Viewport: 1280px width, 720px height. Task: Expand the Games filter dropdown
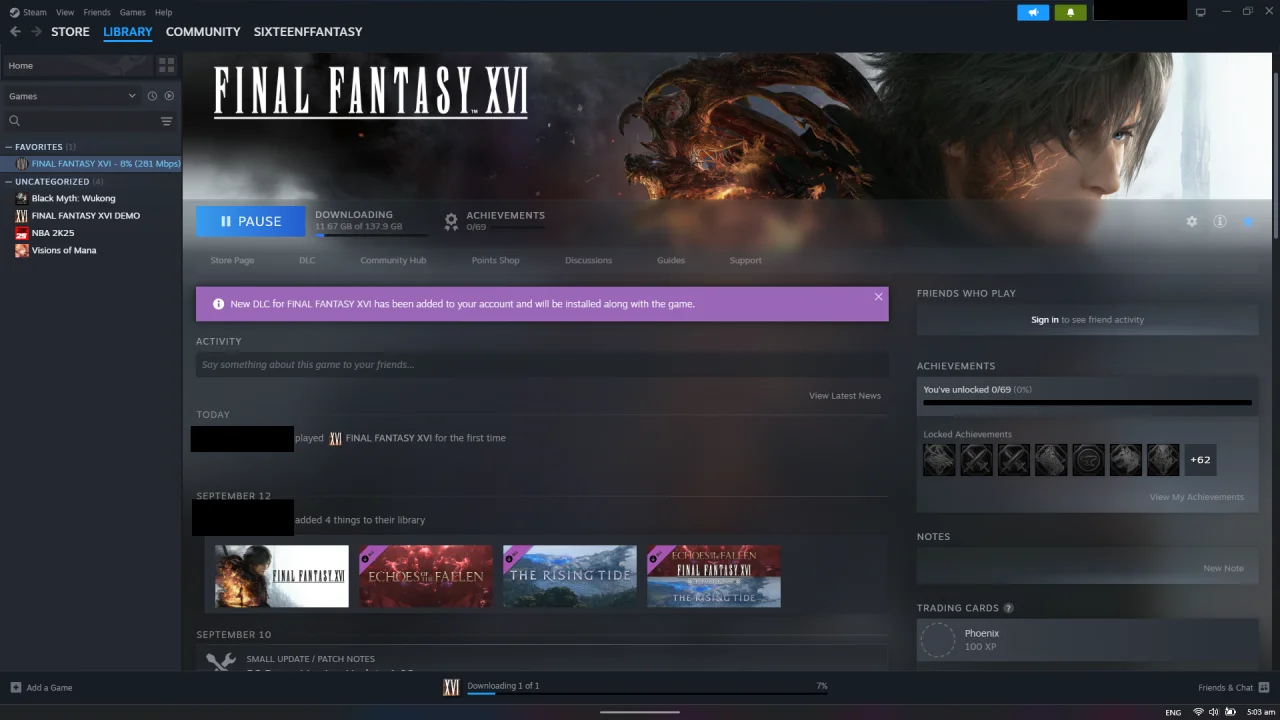(x=72, y=96)
